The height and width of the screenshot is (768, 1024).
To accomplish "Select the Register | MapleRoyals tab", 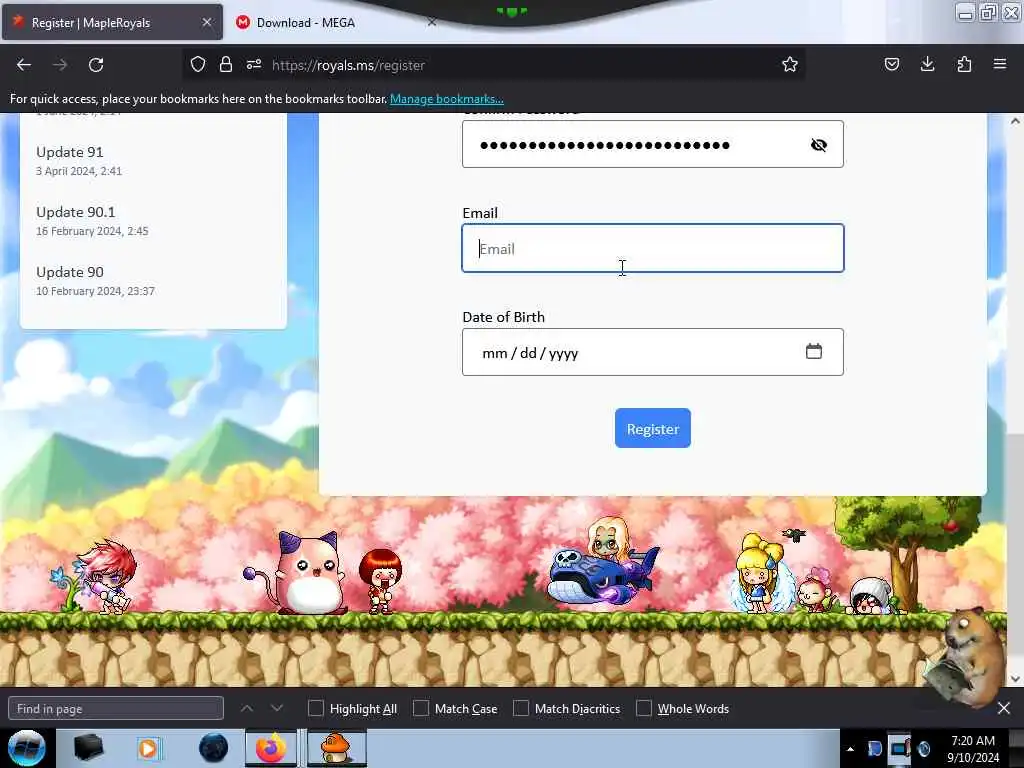I will [x=112, y=22].
